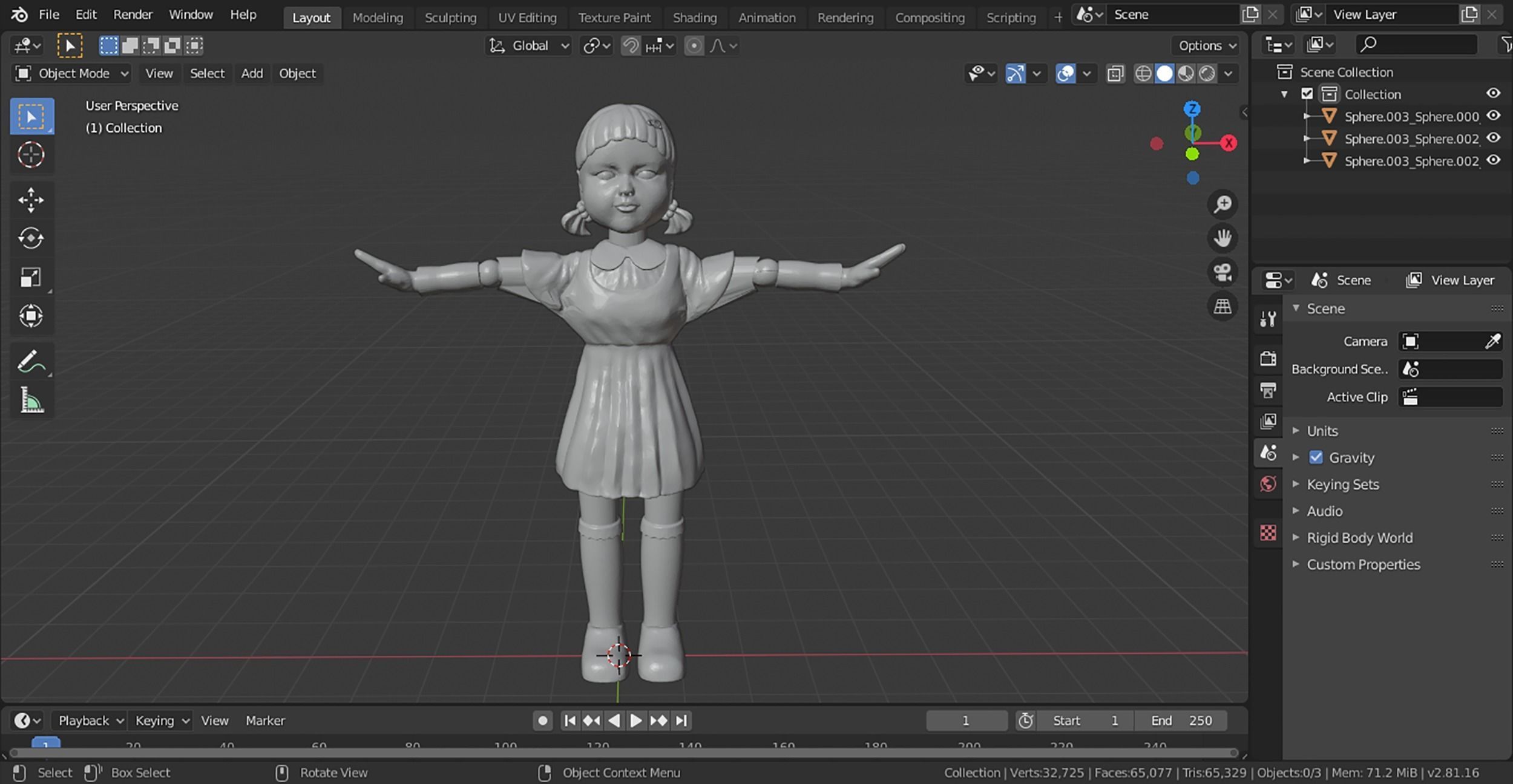The width and height of the screenshot is (1513, 784).
Task: Toggle camera view in viewport
Action: [x=1223, y=272]
